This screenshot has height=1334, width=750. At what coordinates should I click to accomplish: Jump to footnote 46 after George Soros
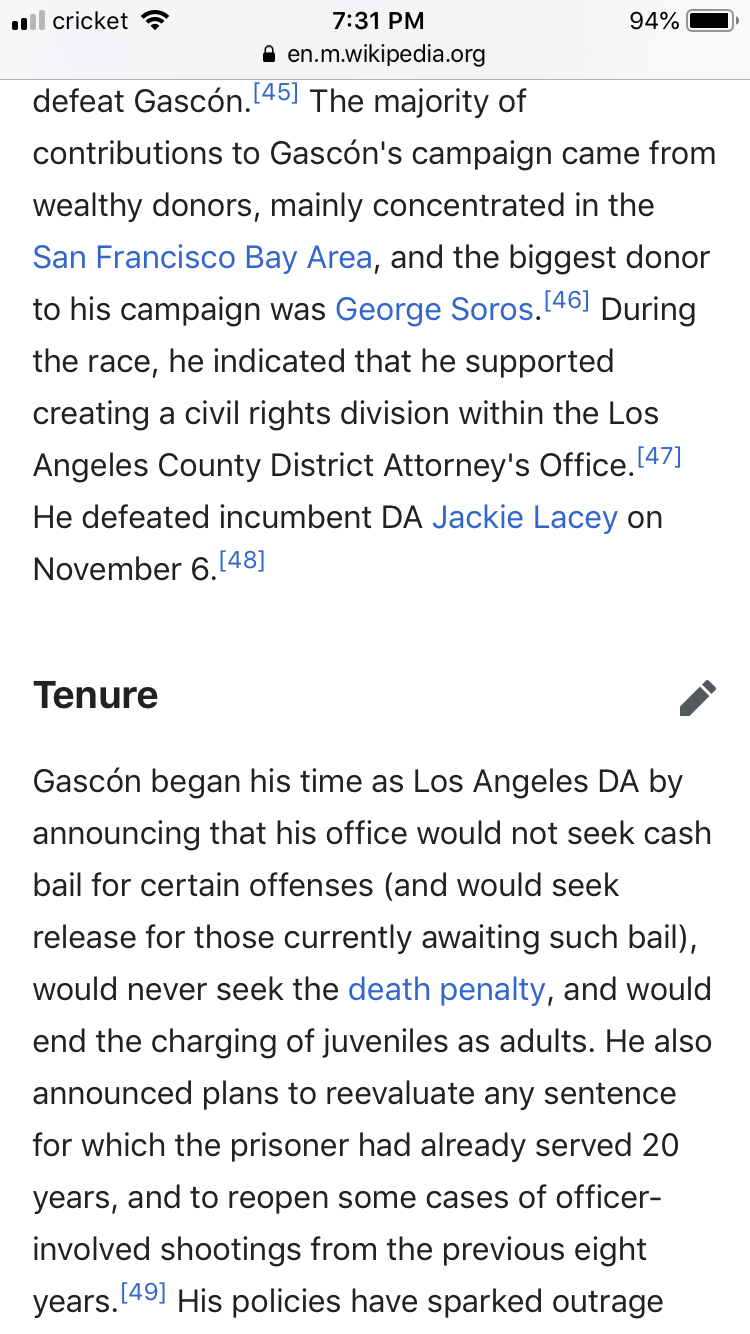pos(566,302)
